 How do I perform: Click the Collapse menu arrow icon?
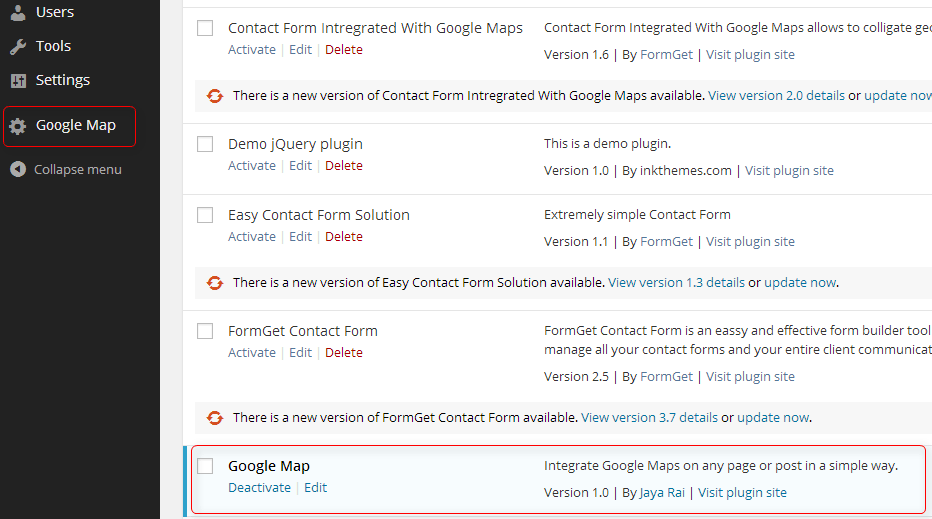18,169
